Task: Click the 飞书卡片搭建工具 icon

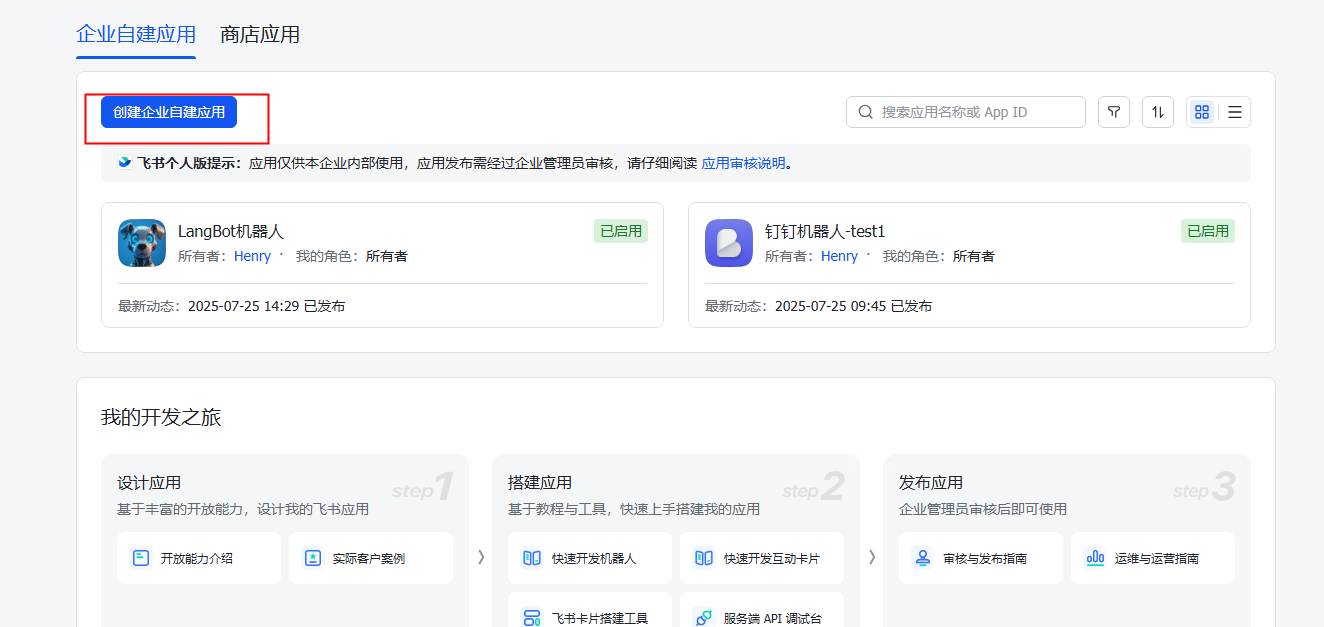Action: pos(532,618)
